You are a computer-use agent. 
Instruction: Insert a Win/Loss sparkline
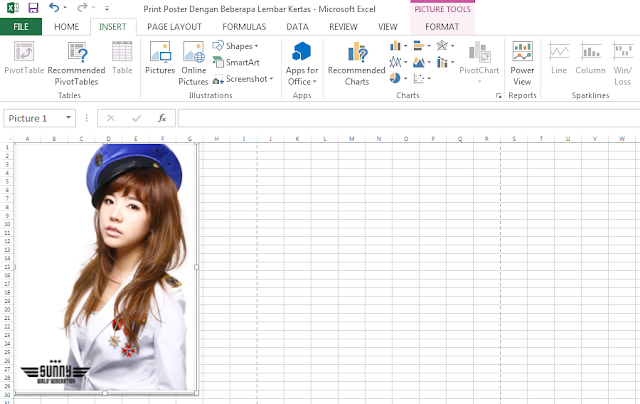tap(622, 64)
